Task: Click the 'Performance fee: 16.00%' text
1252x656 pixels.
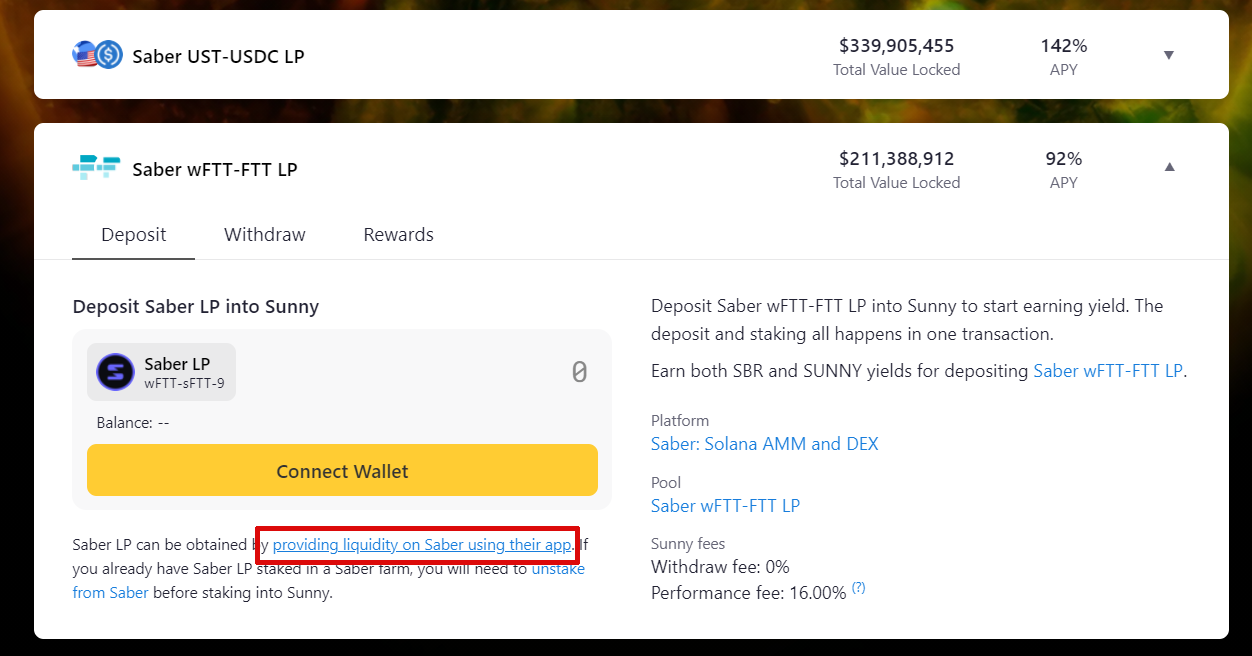Action: pyautogui.click(x=749, y=593)
